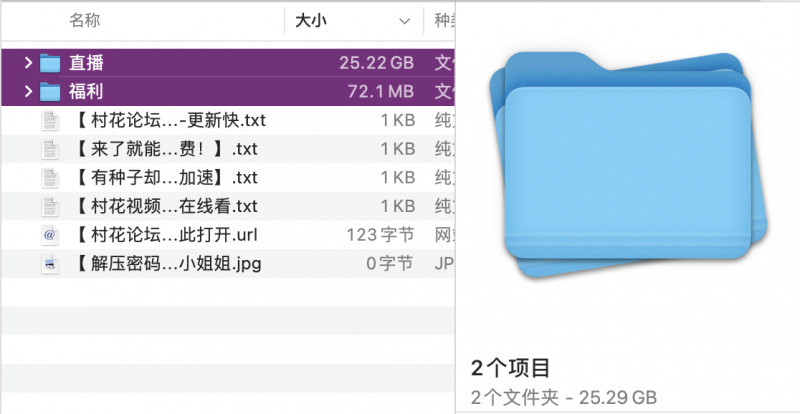Expand the 直播 folder disclosure arrow
800x414 pixels.
click(x=27, y=63)
